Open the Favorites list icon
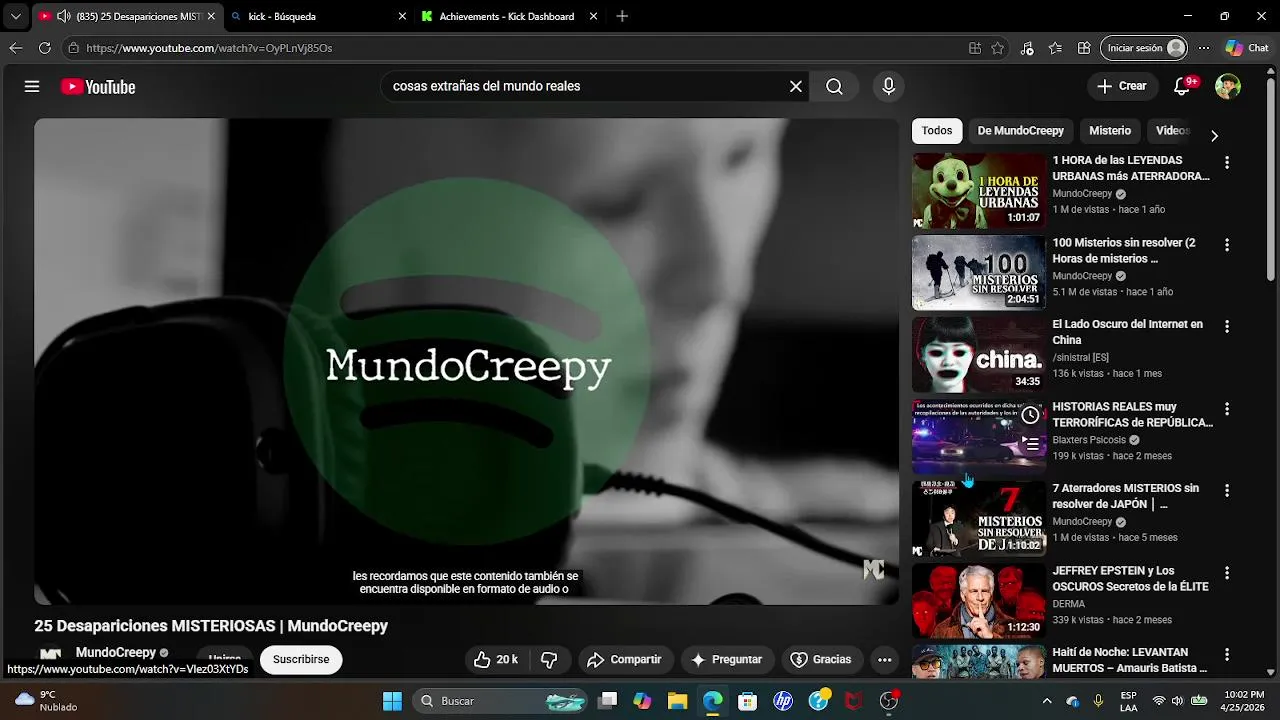Image resolution: width=1280 pixels, height=720 pixels. tap(1055, 48)
